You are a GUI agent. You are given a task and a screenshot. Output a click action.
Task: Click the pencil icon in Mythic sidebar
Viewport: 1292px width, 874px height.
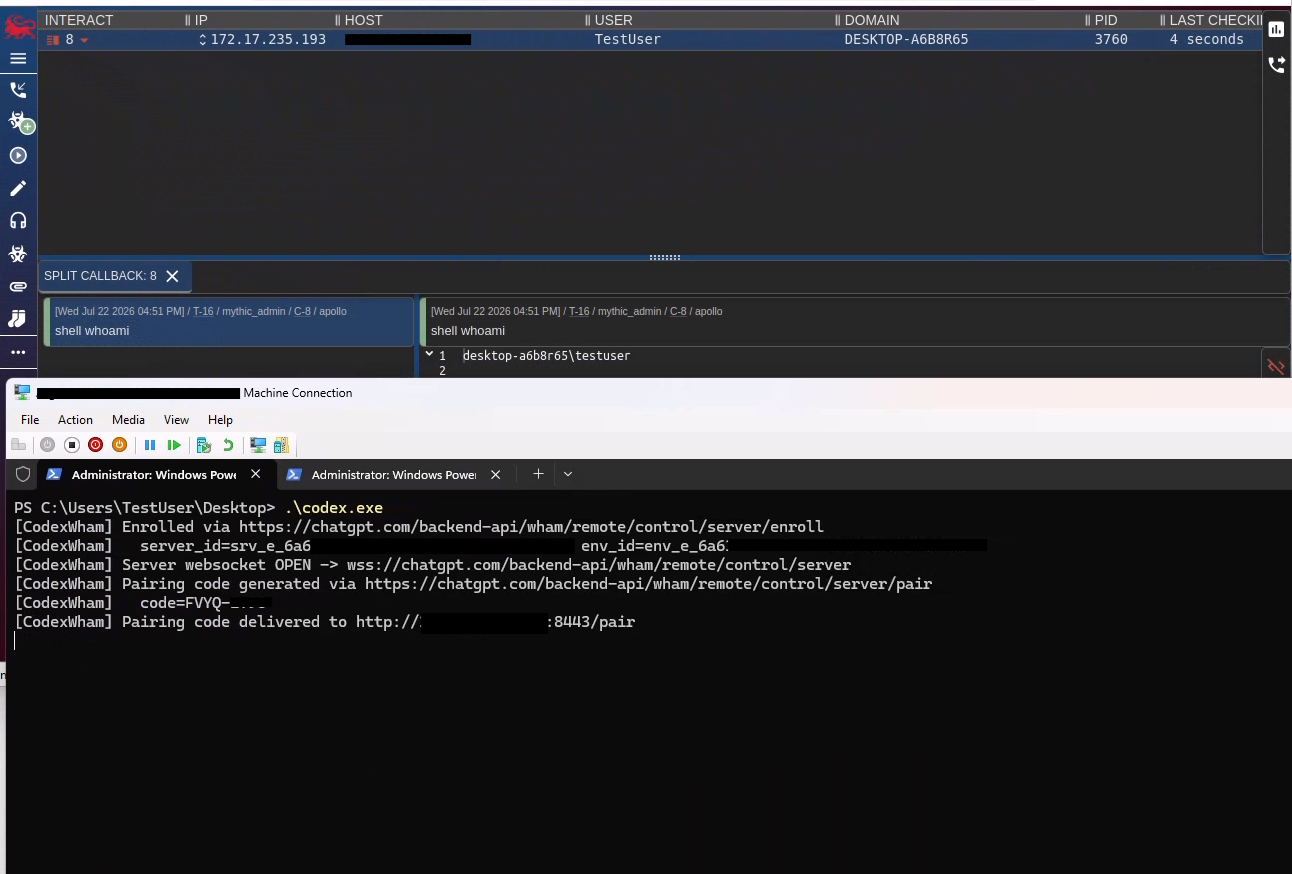tap(18, 189)
